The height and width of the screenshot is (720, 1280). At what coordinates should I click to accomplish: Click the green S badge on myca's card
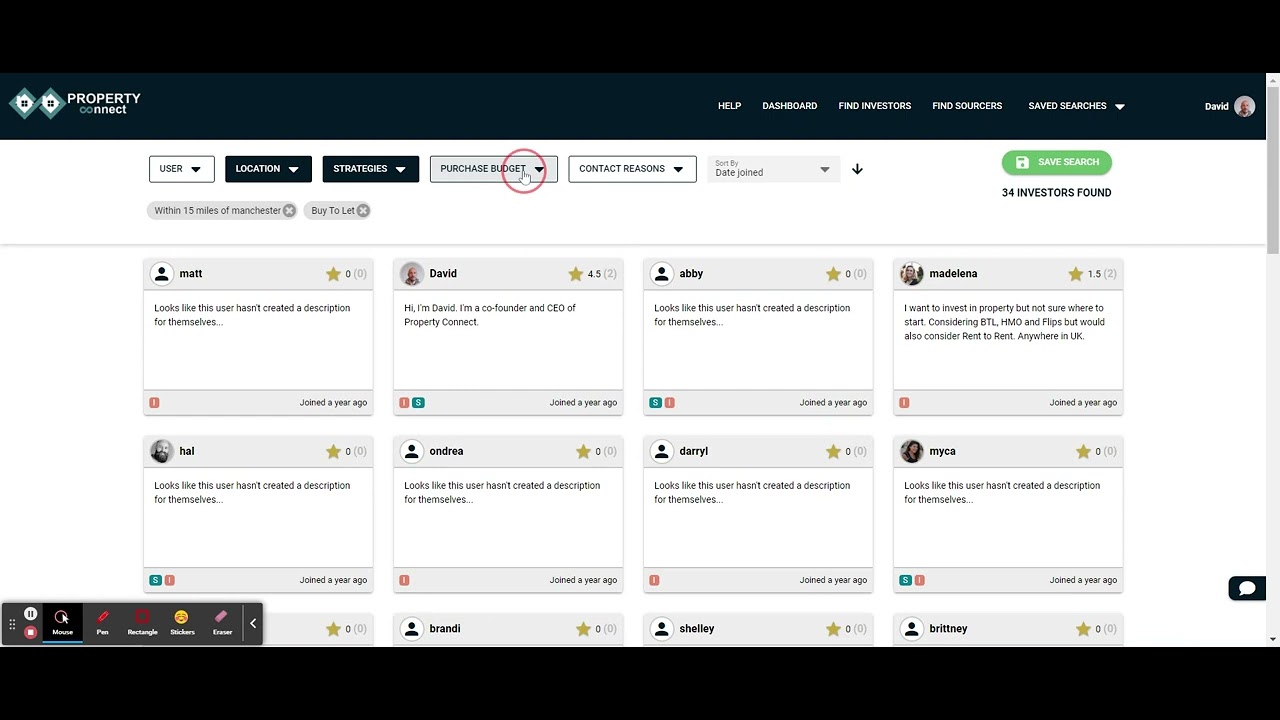pos(905,580)
